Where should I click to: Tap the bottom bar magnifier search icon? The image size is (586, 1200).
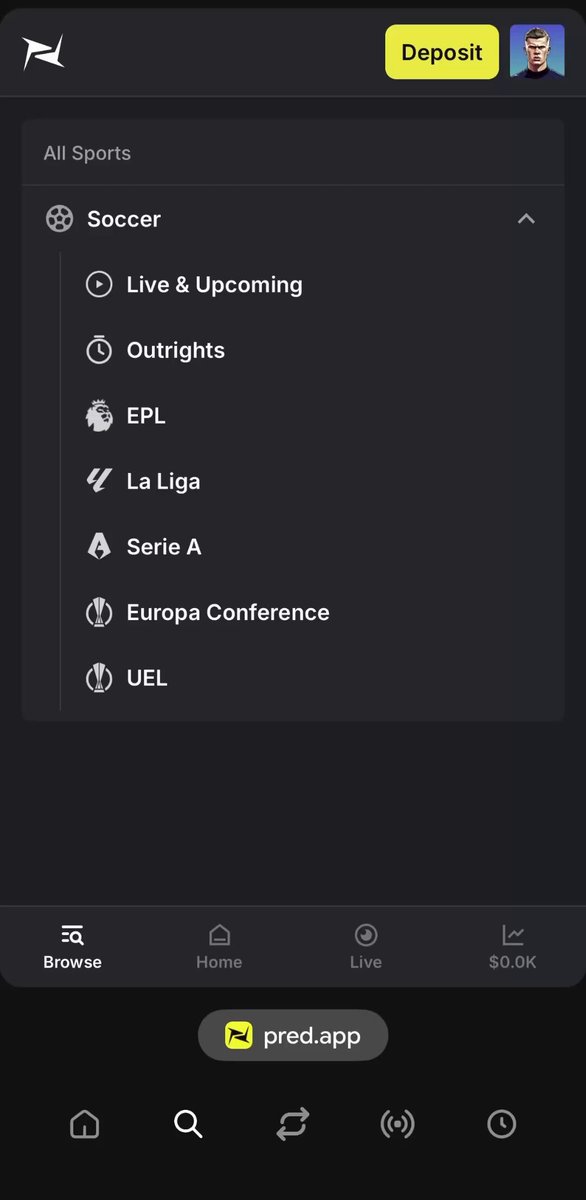point(188,1124)
